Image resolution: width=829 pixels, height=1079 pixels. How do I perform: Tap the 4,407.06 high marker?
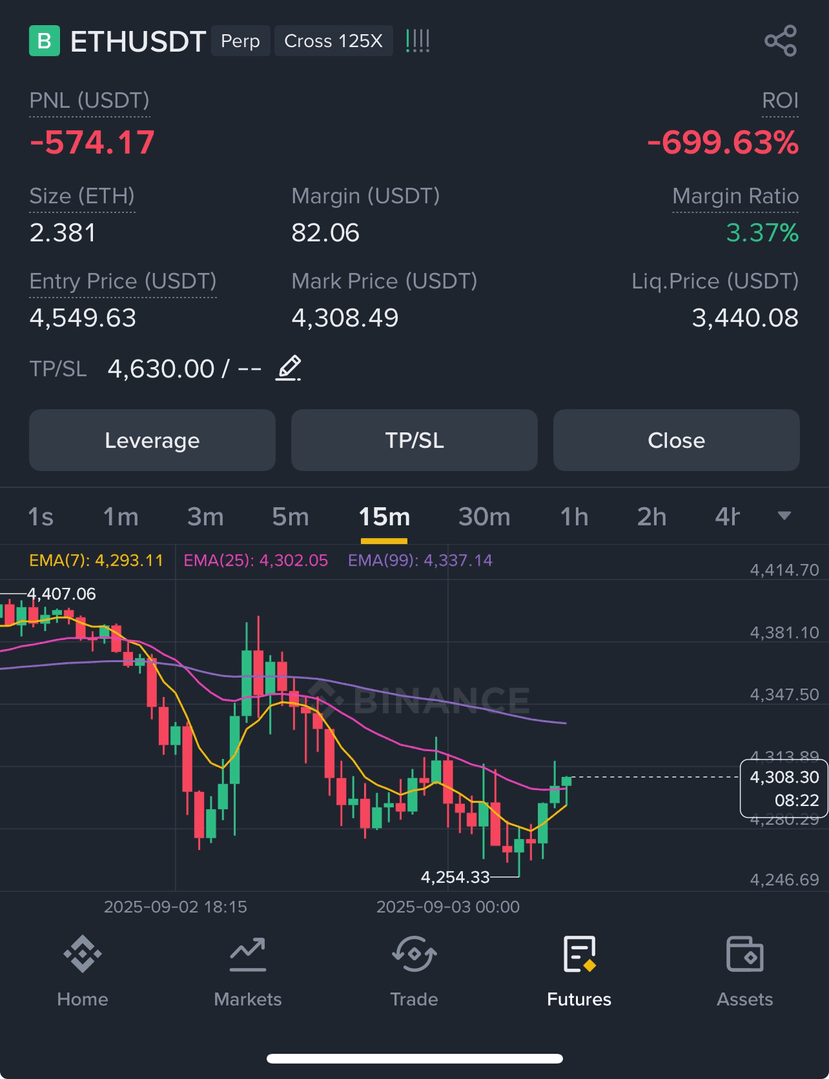[x=61, y=594]
